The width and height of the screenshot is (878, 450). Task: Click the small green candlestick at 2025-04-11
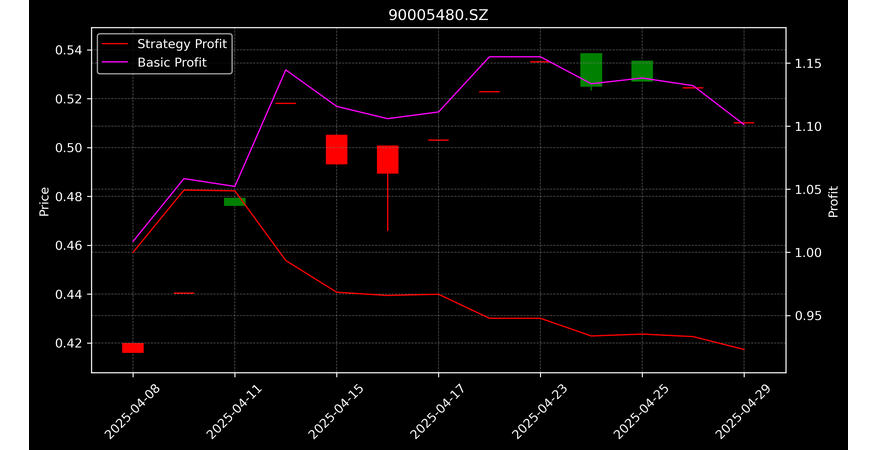coord(235,201)
